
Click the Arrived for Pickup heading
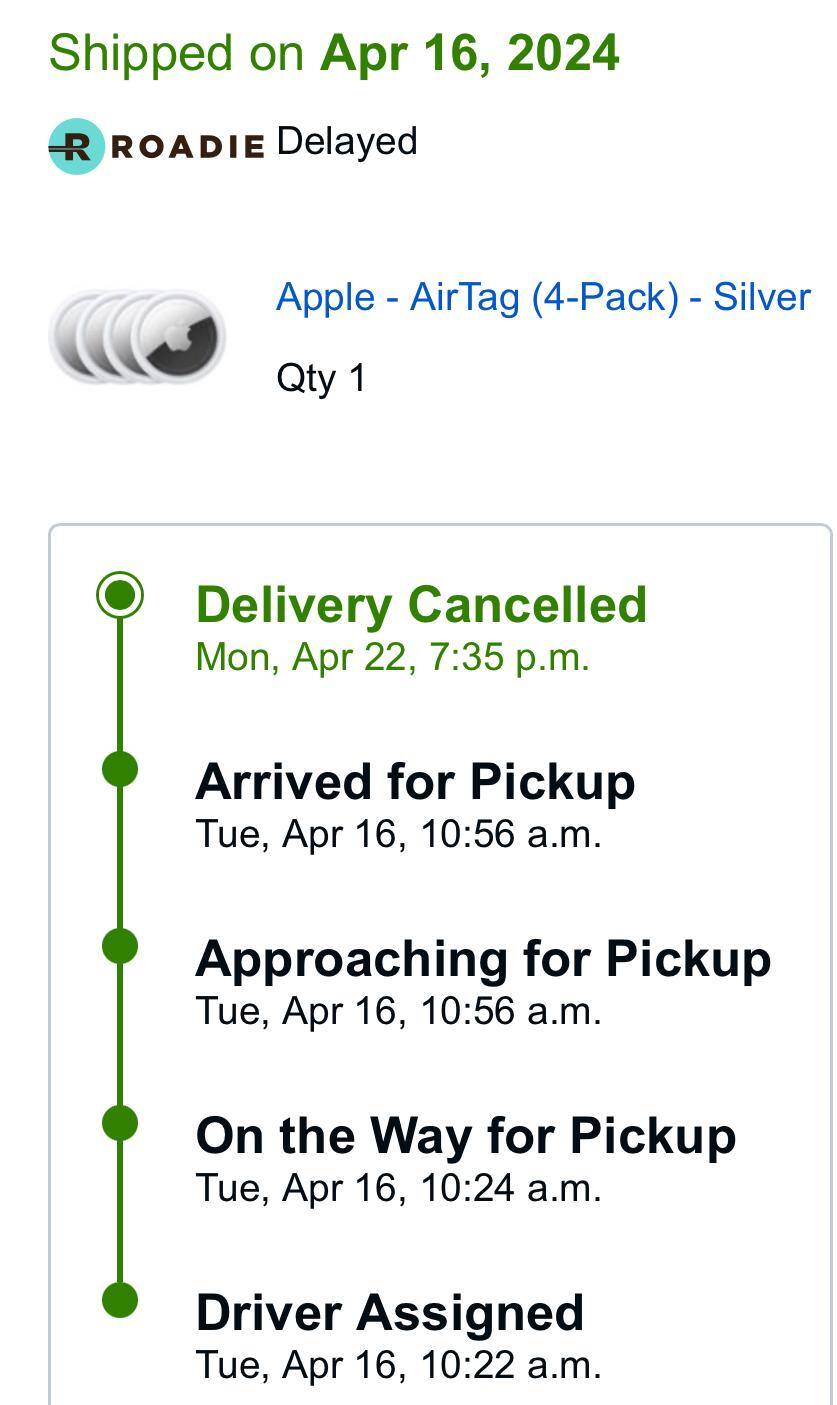point(415,781)
